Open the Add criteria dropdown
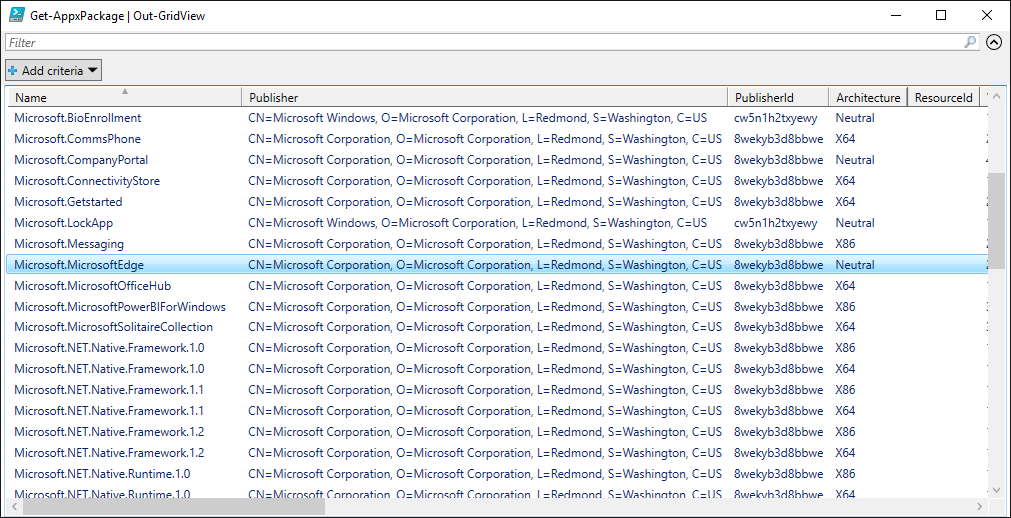Viewport: 1011px width, 518px height. tap(54, 70)
